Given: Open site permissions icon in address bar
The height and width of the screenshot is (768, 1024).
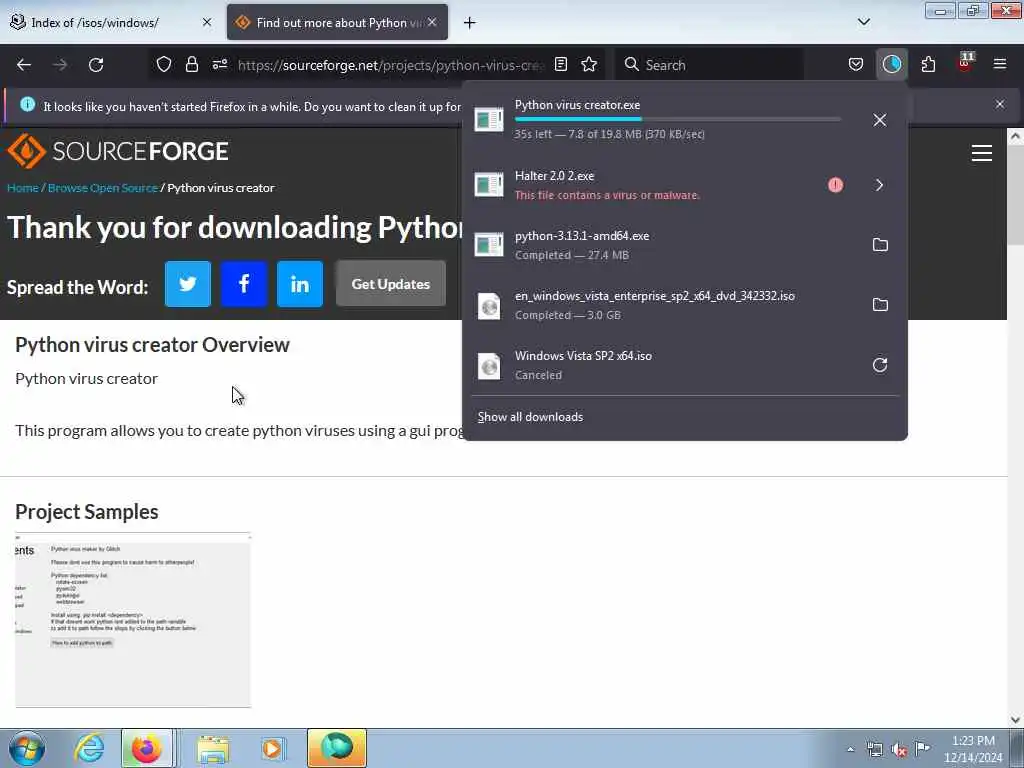Looking at the screenshot, I should coord(220,65).
